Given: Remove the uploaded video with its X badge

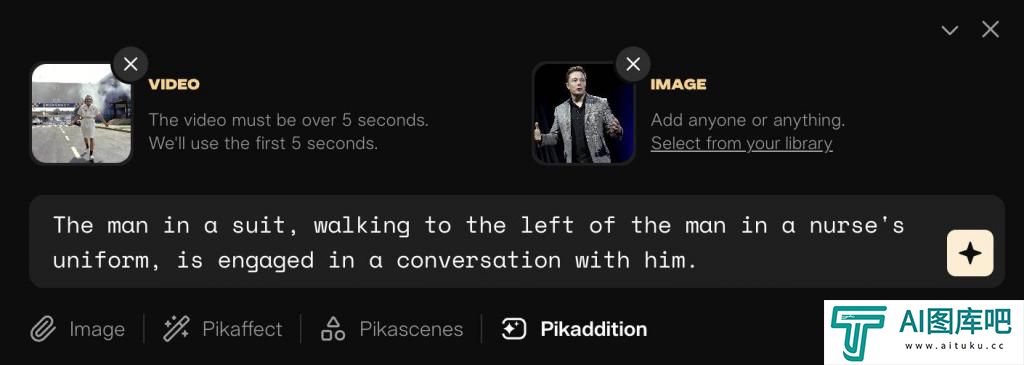Looking at the screenshot, I should click(131, 64).
